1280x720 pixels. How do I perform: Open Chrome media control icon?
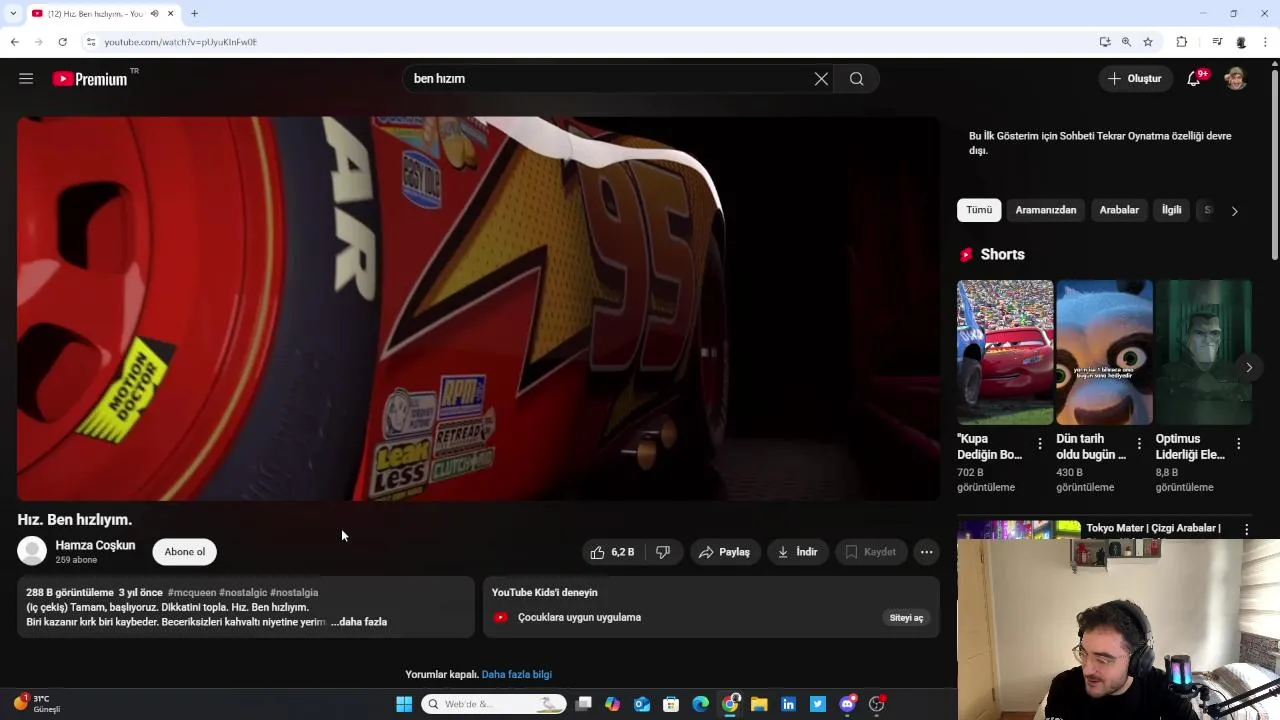click(1217, 42)
